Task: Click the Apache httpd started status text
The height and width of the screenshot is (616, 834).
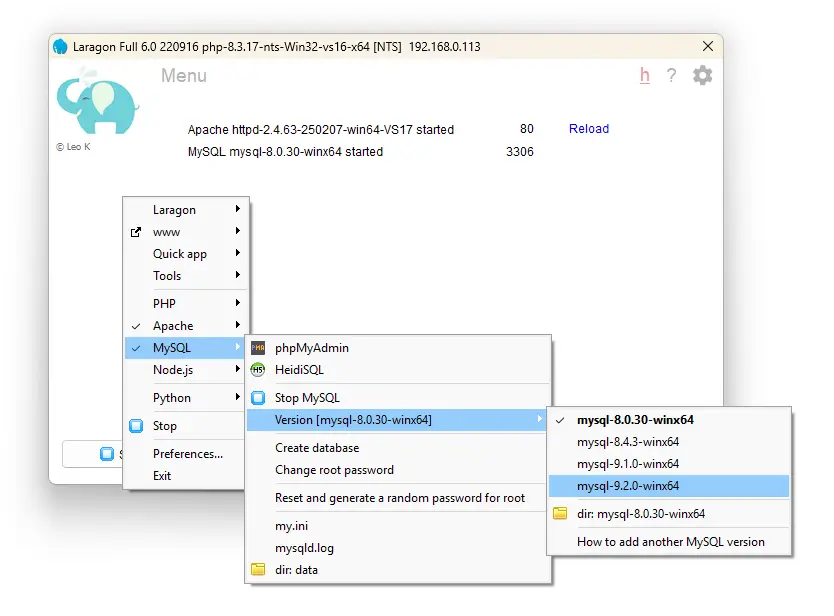Action: (321, 130)
